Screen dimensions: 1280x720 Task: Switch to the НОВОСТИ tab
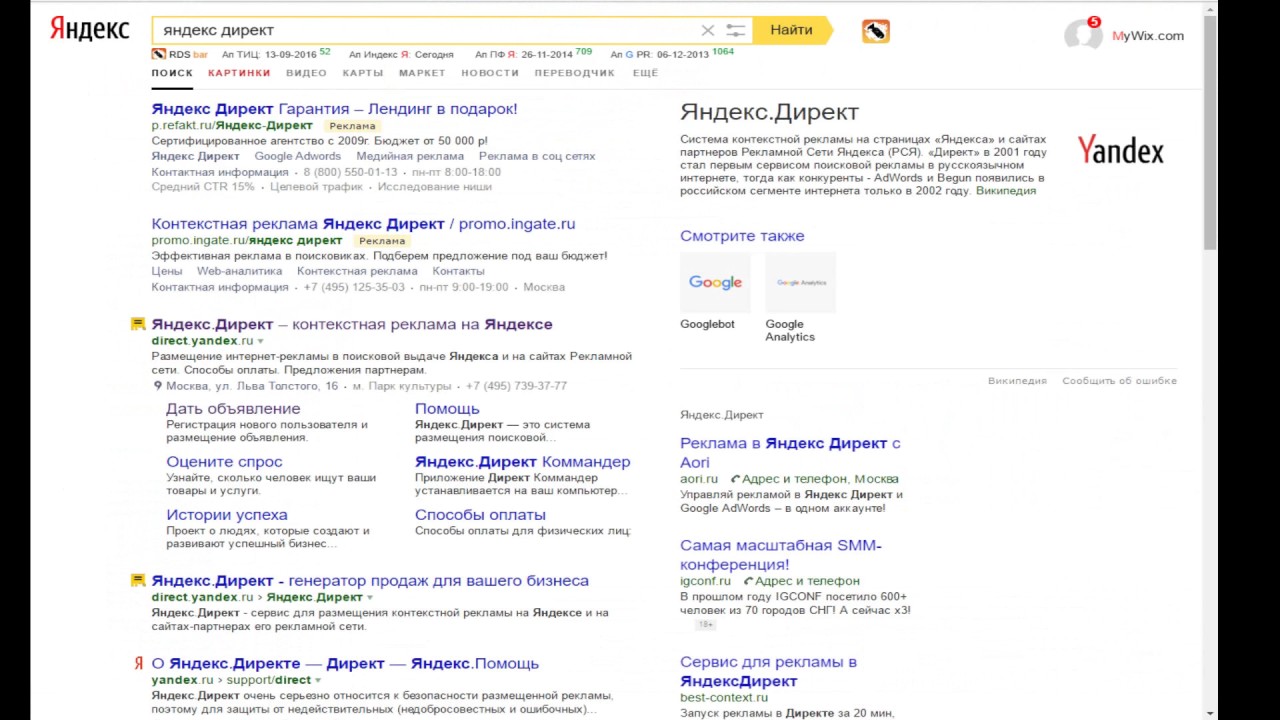click(490, 73)
